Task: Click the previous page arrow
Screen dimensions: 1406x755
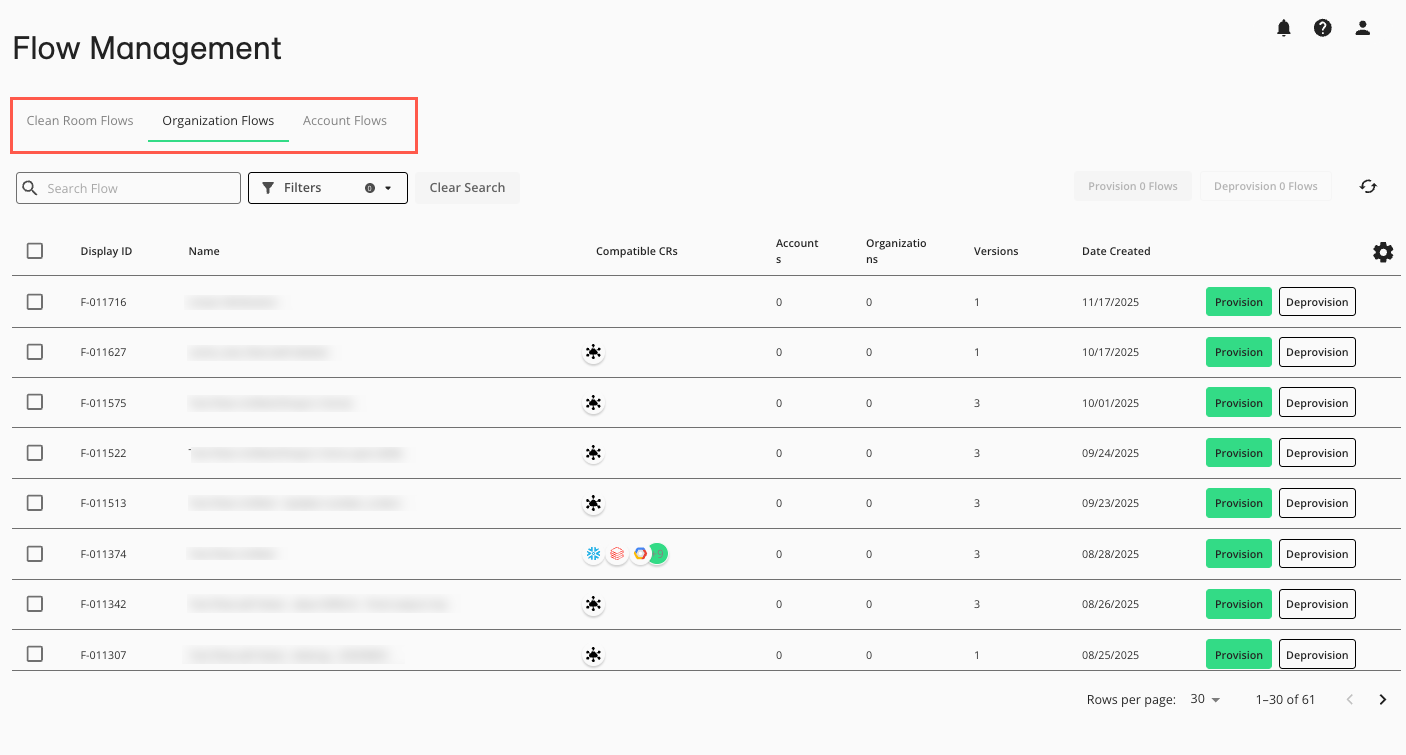Action: pyautogui.click(x=1350, y=700)
